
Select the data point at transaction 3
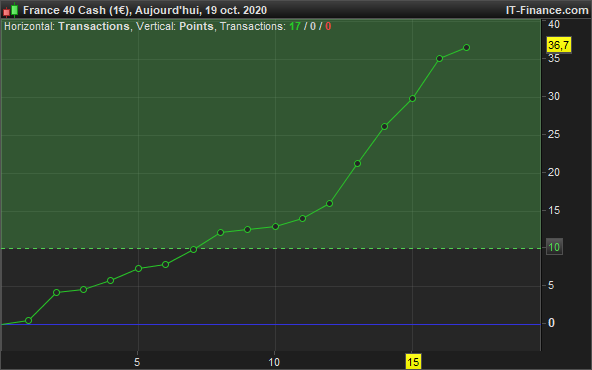click(84, 290)
